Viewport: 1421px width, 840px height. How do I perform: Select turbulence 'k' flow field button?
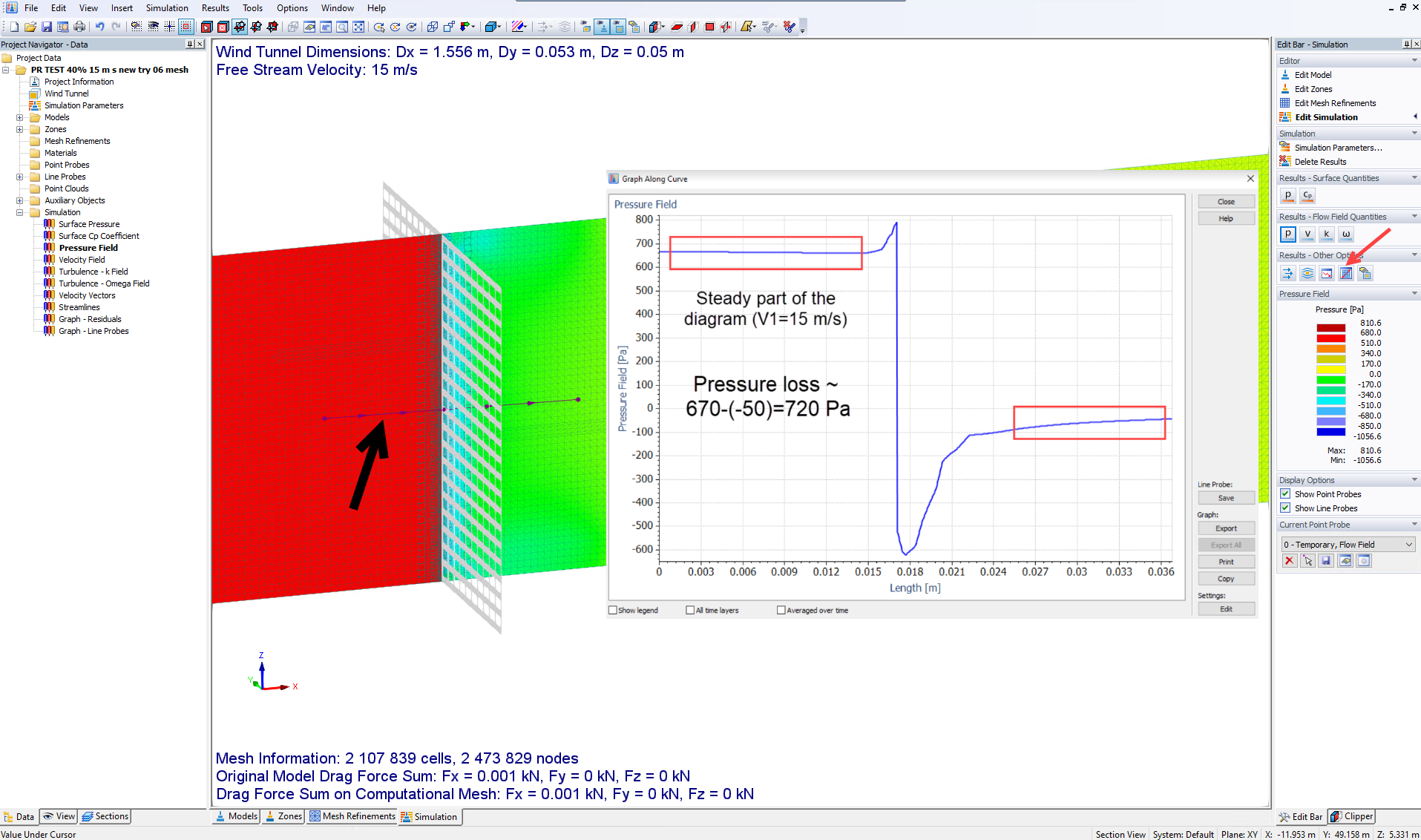[x=1327, y=234]
